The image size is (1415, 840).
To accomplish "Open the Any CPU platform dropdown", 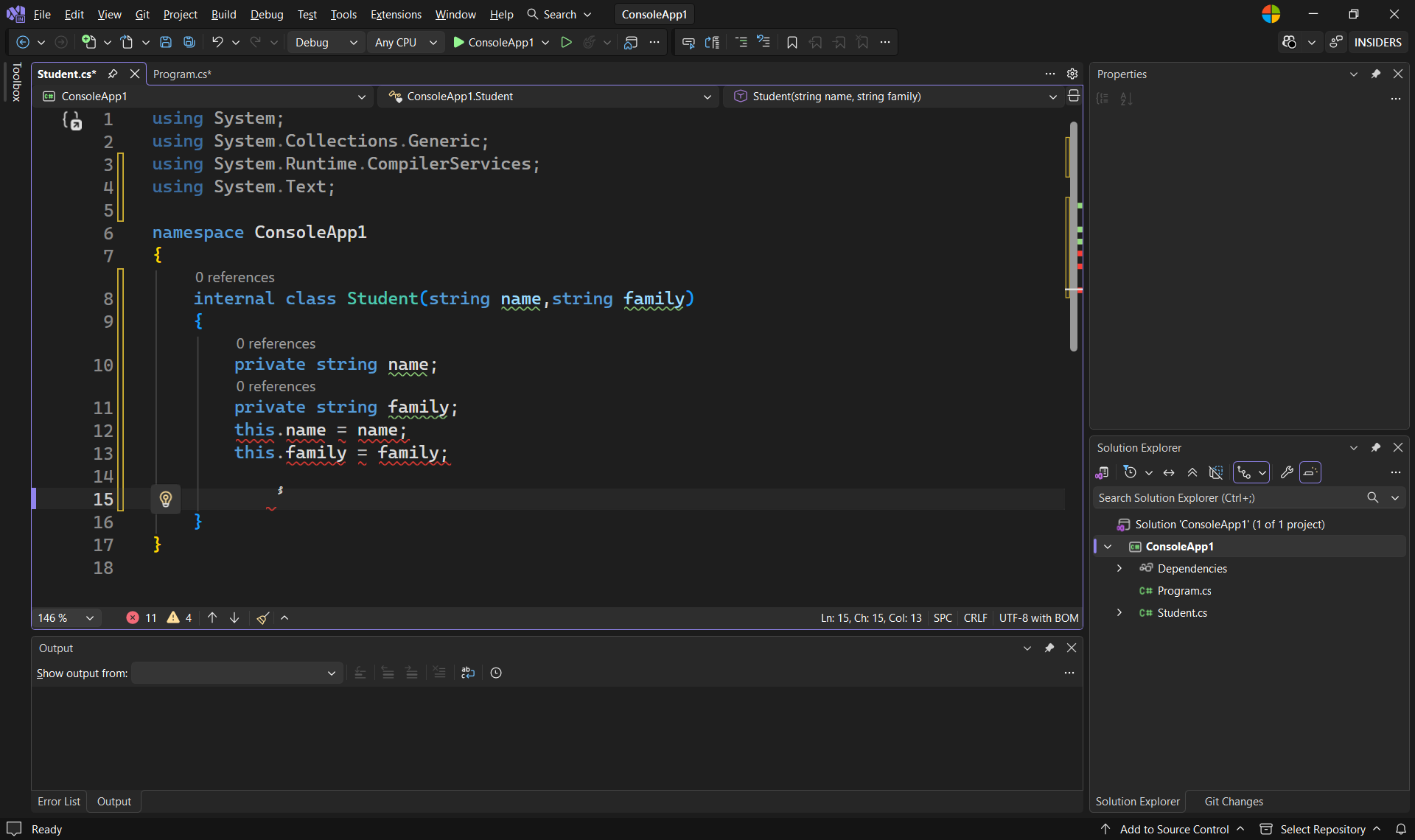I will pos(405,43).
